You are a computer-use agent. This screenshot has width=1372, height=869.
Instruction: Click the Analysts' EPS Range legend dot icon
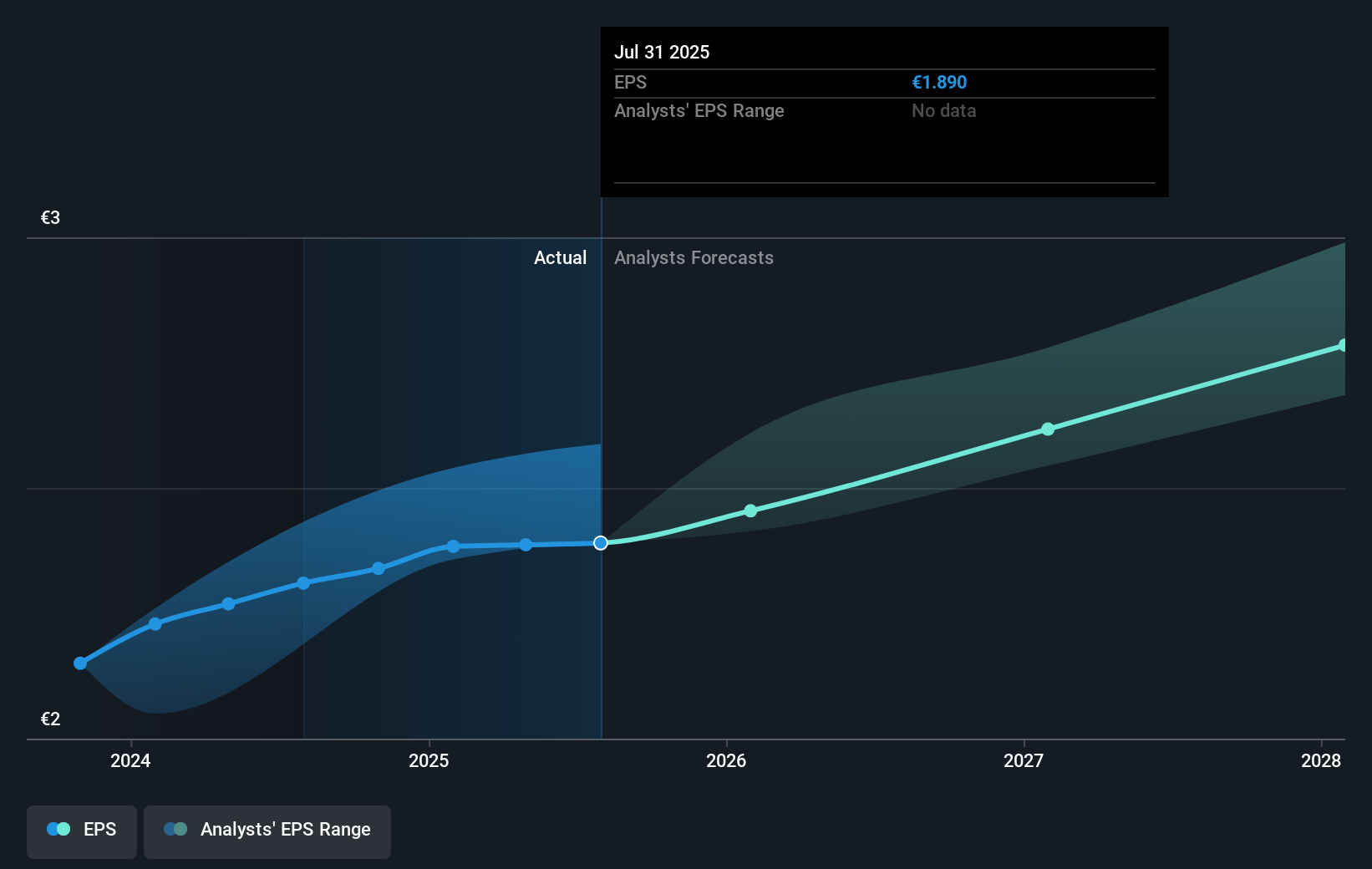point(174,829)
